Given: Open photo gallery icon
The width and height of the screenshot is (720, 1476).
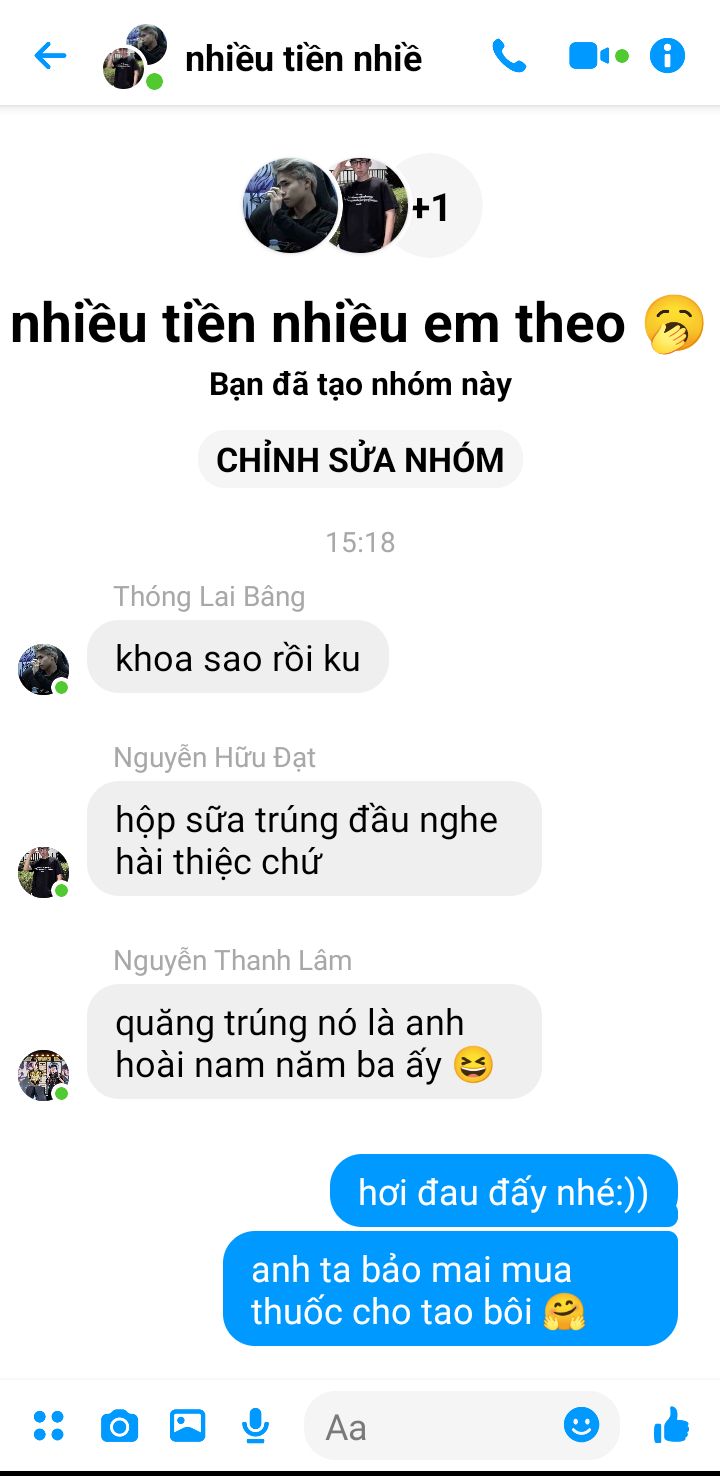Looking at the screenshot, I should pyautogui.click(x=187, y=1424).
